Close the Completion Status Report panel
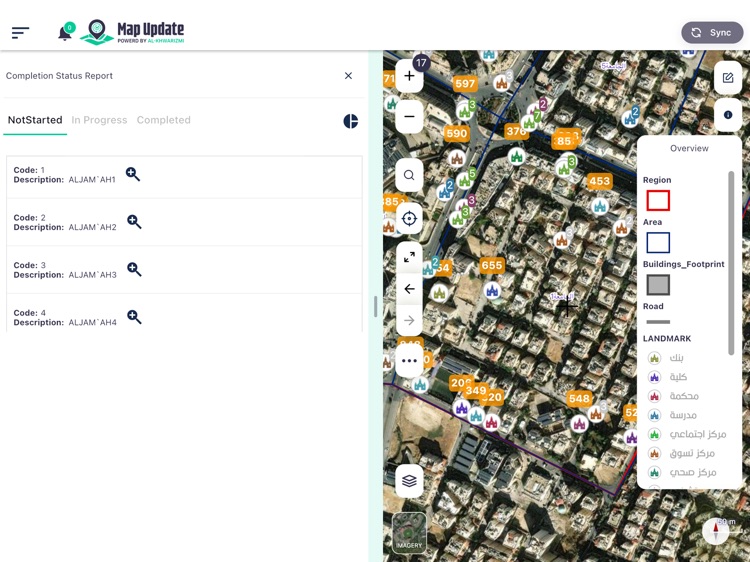This screenshot has width=750, height=562. (x=348, y=76)
